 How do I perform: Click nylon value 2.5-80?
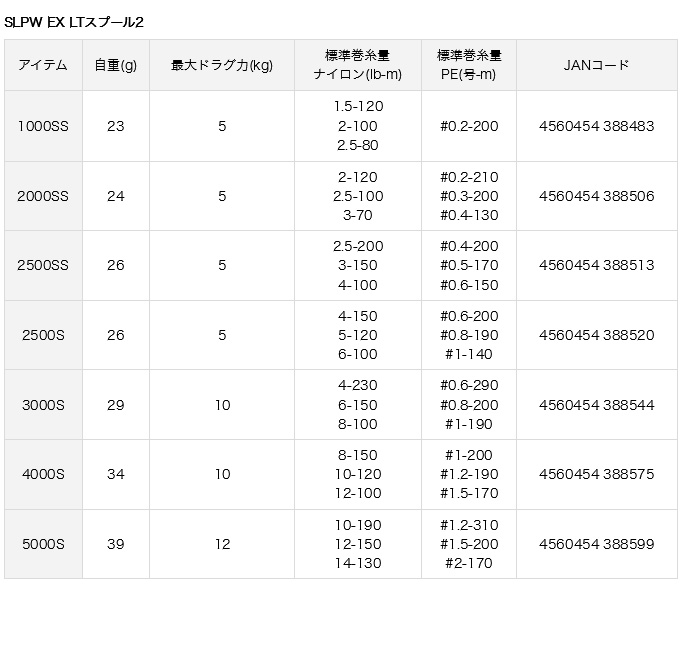(358, 145)
